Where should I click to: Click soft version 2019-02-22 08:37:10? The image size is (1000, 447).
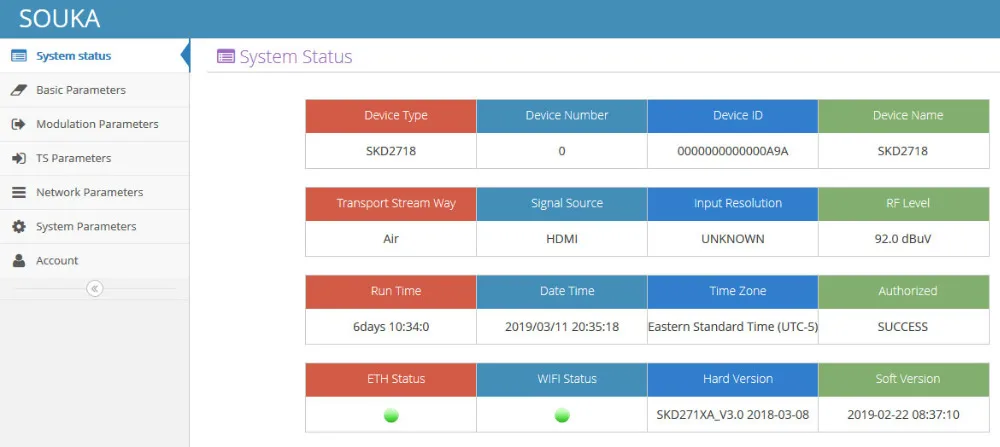[x=903, y=415]
